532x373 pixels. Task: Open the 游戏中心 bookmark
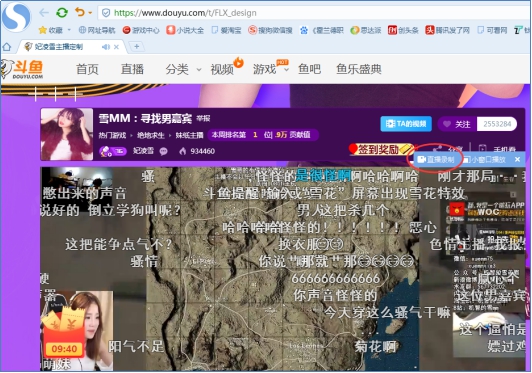tap(141, 30)
